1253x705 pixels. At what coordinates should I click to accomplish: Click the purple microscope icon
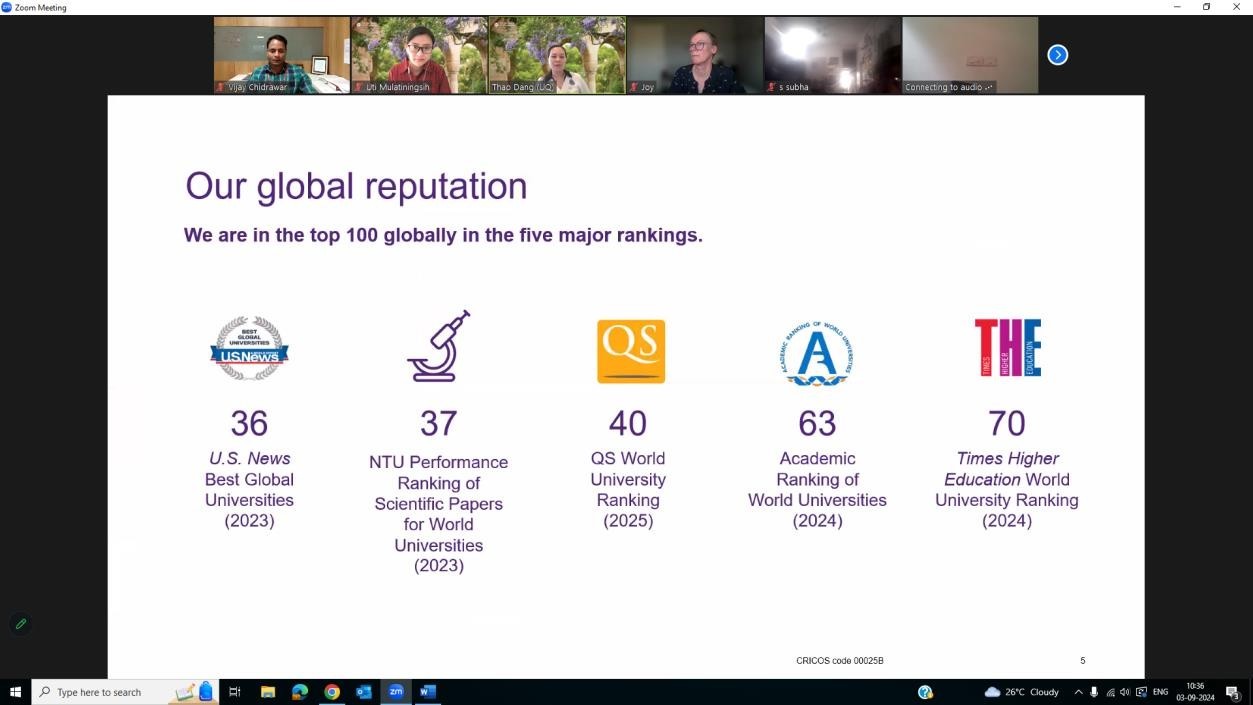tap(438, 346)
